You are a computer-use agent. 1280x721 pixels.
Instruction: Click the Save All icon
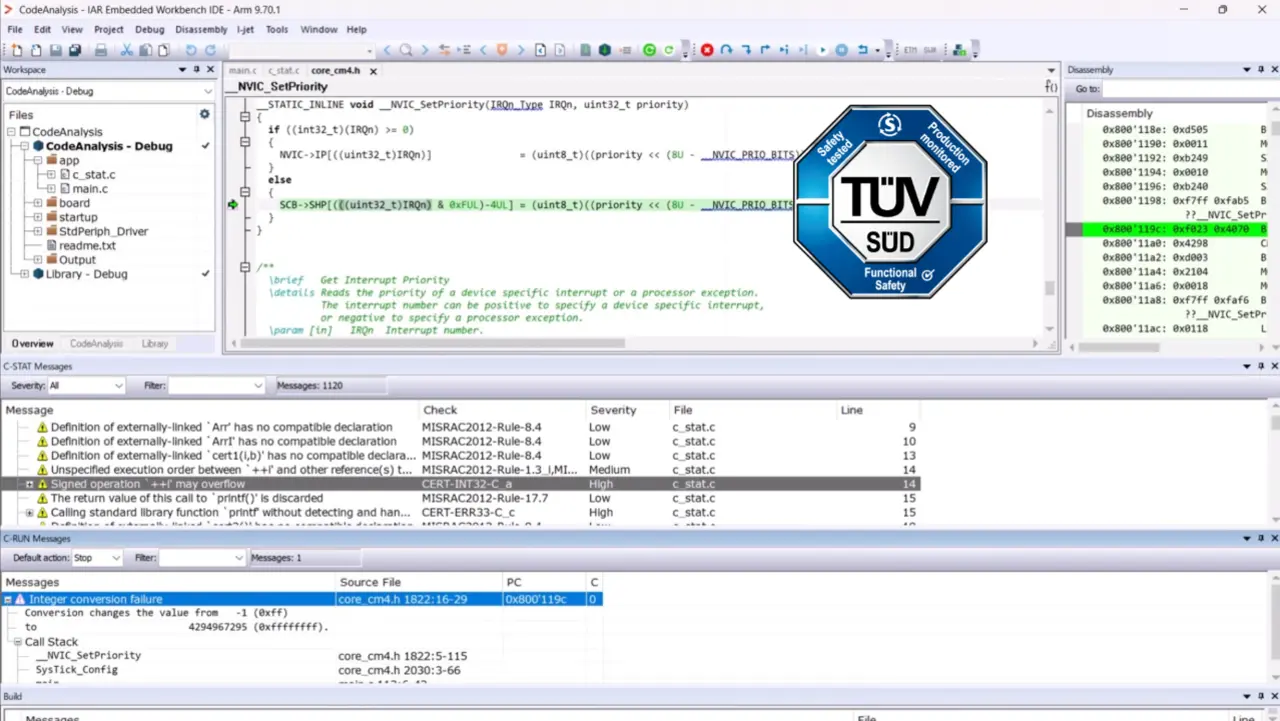tap(75, 50)
